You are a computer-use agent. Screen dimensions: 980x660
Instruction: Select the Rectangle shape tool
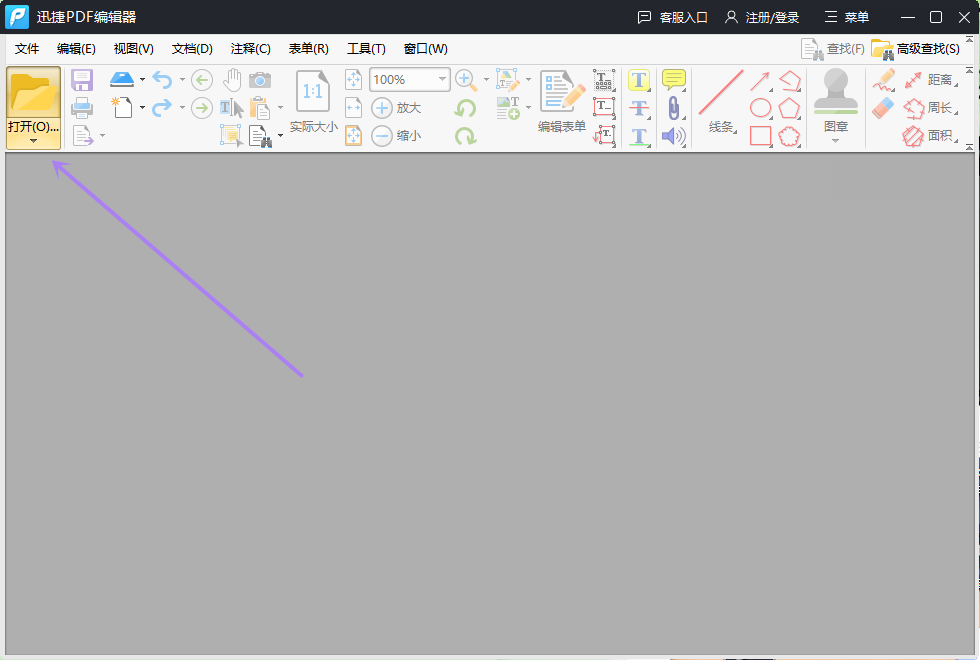[x=760, y=136]
